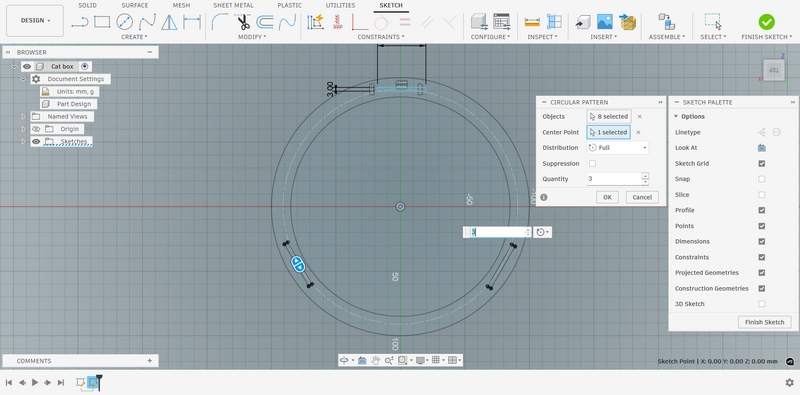Click the Quantity input field
Image resolution: width=800 pixels, height=395 pixels.
(614, 179)
